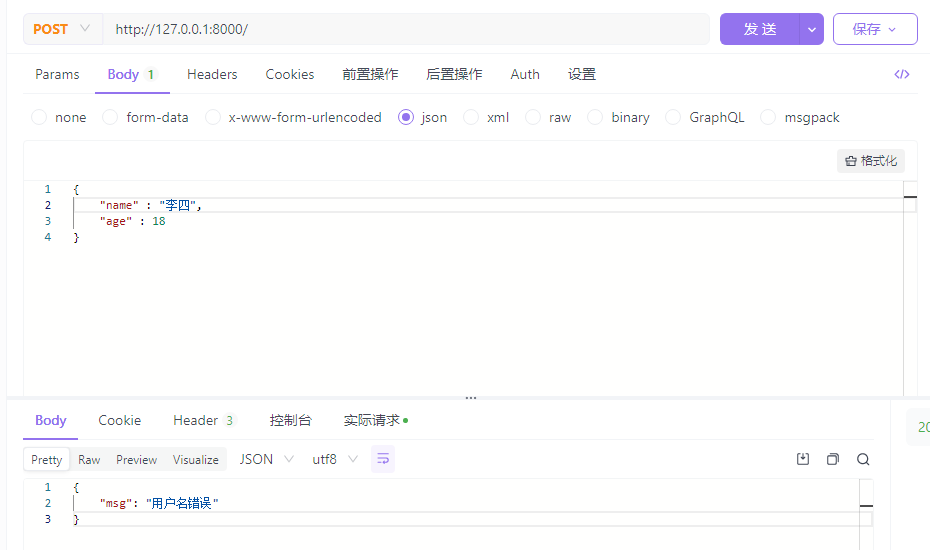930x550 pixels.
Task: Click the request URL input field
Action: [x=406, y=29]
